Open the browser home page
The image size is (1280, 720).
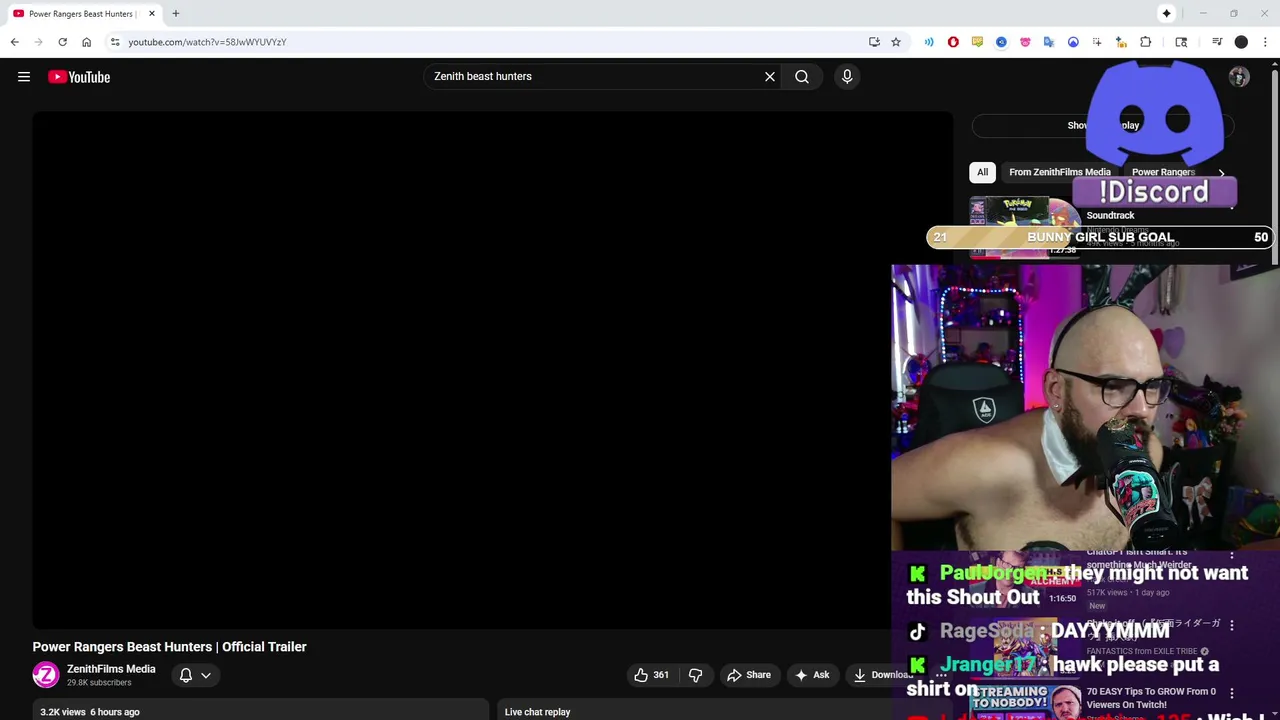86,42
